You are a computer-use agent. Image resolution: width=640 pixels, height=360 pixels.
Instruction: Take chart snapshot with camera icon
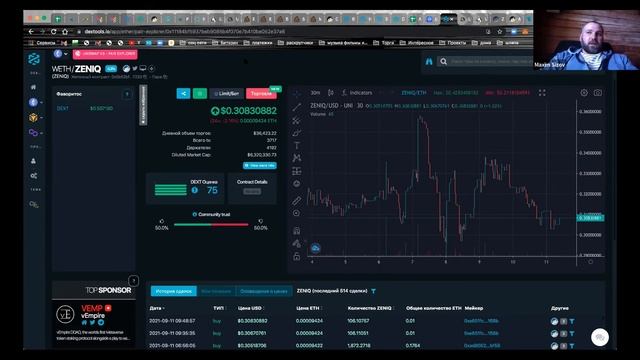(x=598, y=93)
